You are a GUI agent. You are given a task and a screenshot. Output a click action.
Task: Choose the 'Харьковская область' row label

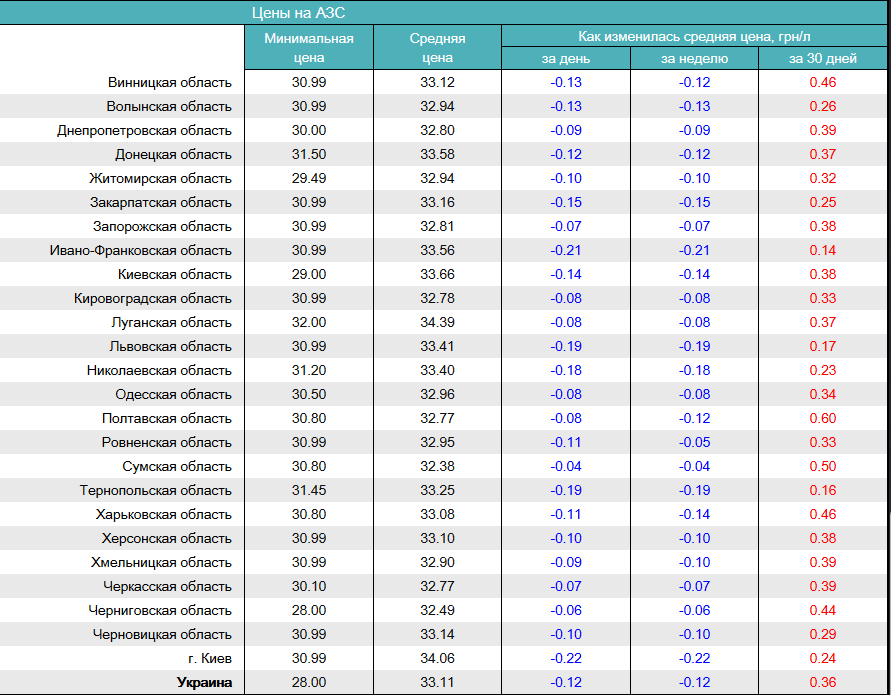coord(164,514)
